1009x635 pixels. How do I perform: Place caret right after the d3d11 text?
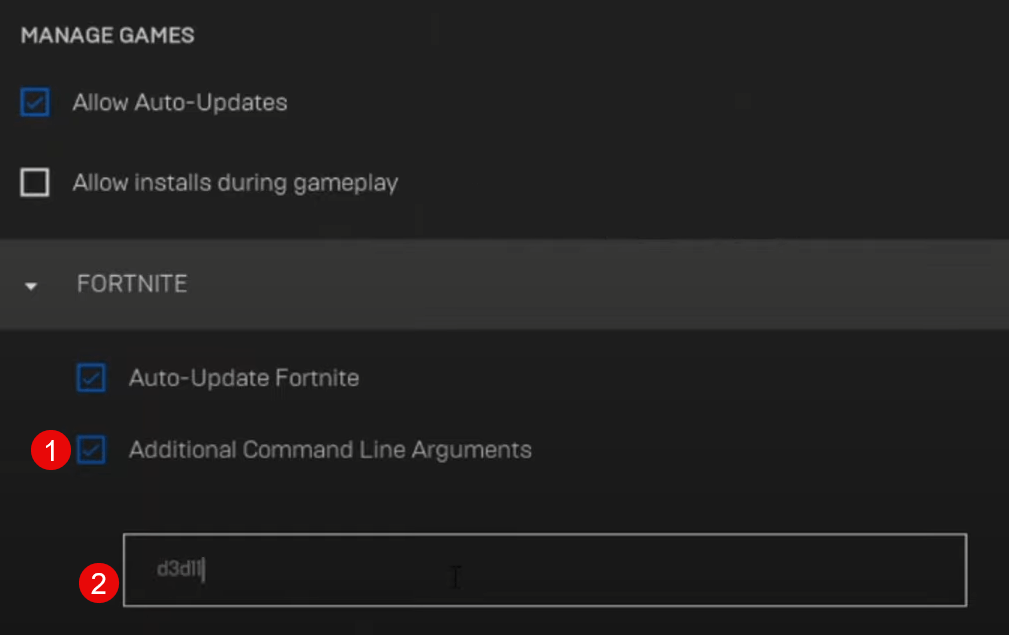204,570
